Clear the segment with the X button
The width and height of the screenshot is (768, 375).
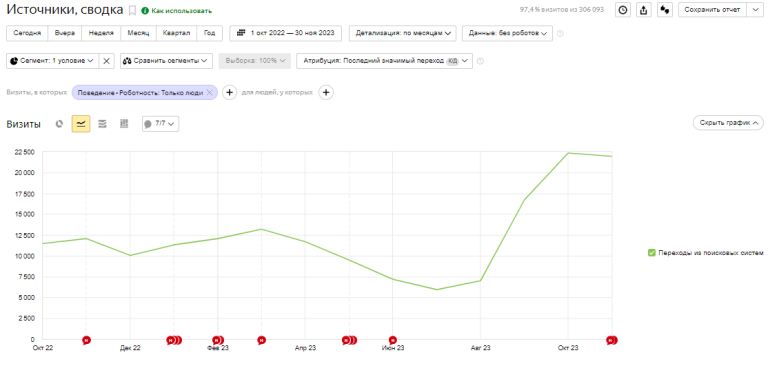point(106,61)
